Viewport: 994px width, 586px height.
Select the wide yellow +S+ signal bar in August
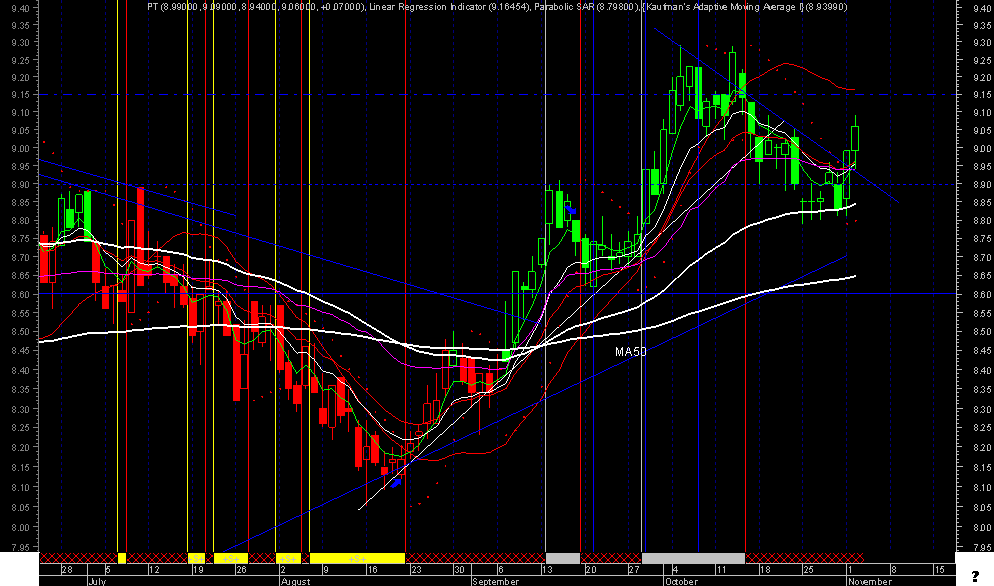357,558
